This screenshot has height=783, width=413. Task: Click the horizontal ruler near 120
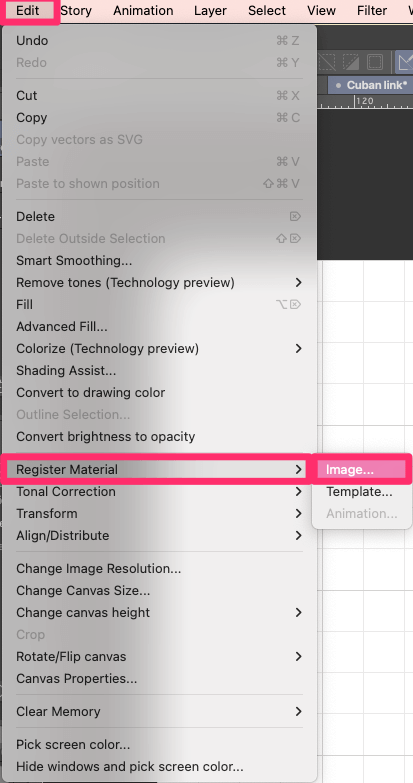point(364,101)
